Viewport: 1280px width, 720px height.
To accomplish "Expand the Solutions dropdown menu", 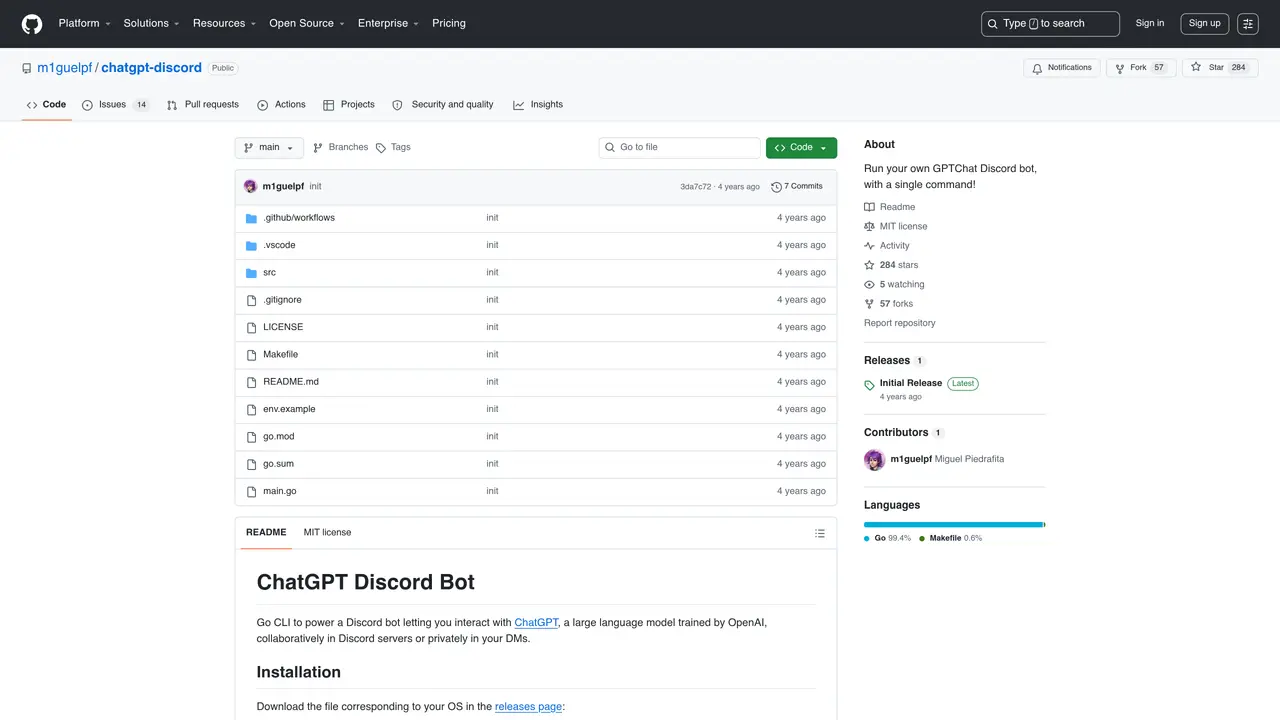I will tap(152, 23).
